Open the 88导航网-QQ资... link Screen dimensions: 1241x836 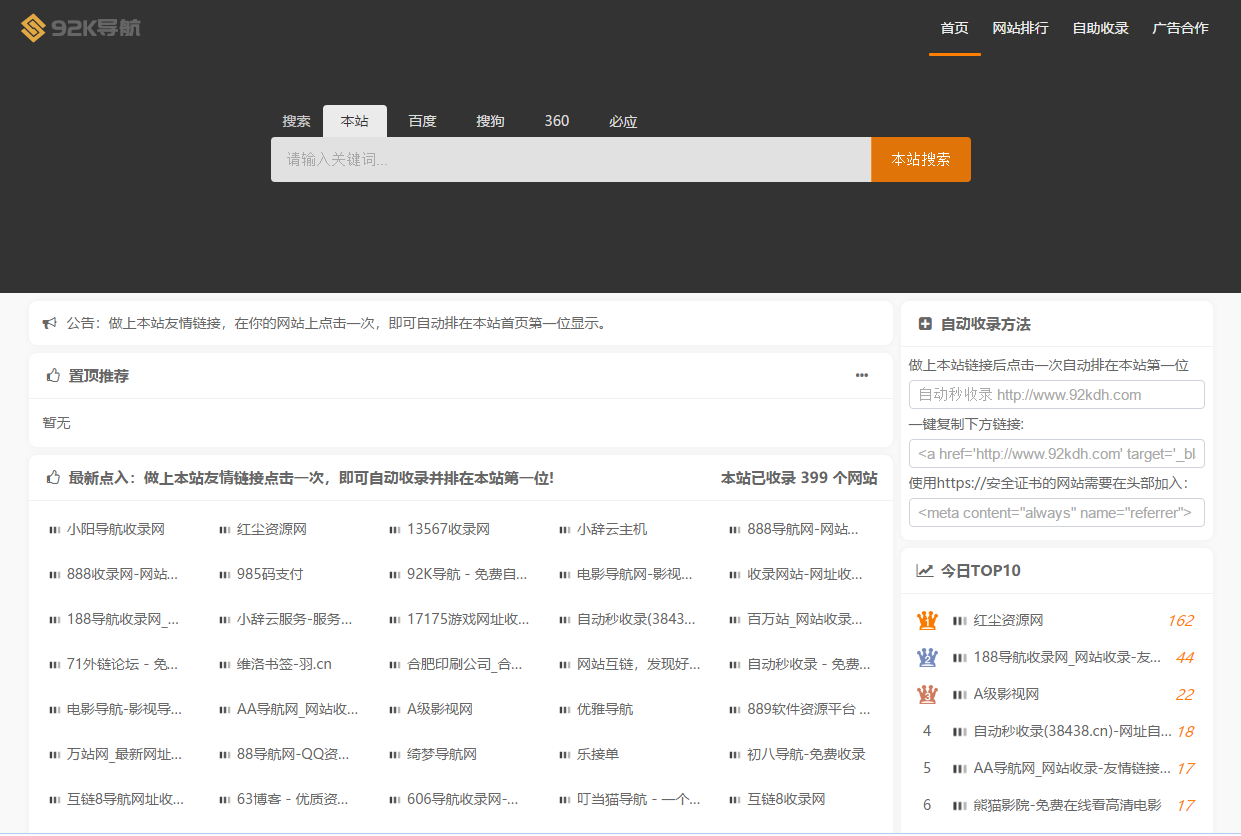[x=293, y=754]
